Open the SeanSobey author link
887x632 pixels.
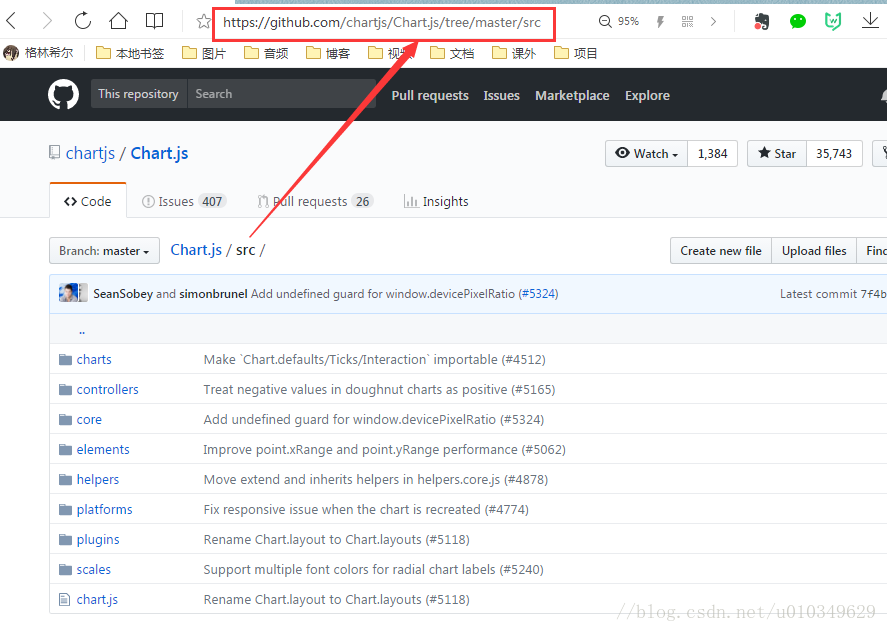[123, 294]
